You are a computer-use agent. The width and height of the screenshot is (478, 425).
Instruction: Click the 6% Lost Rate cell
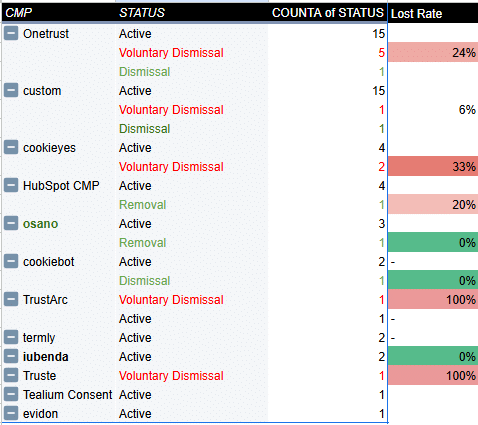click(433, 110)
